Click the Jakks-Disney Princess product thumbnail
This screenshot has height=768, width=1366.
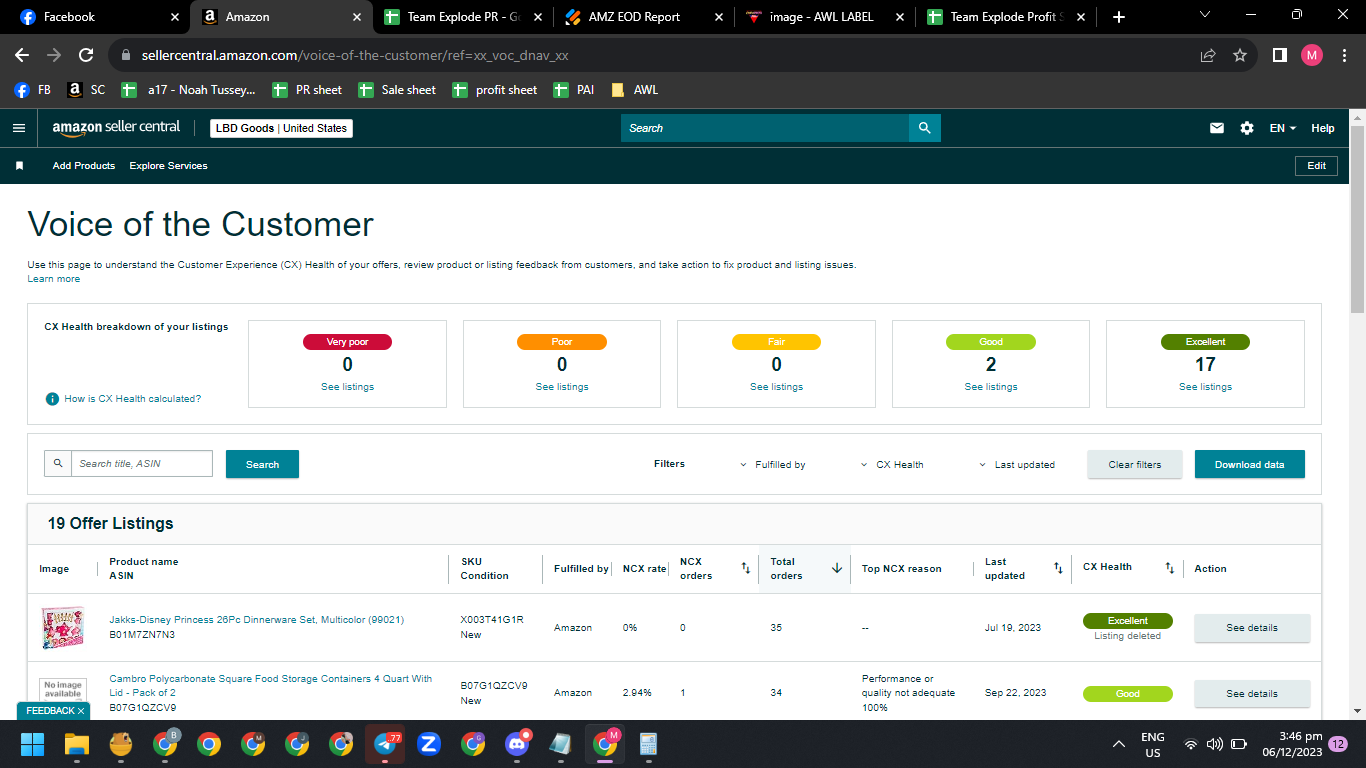click(63, 628)
